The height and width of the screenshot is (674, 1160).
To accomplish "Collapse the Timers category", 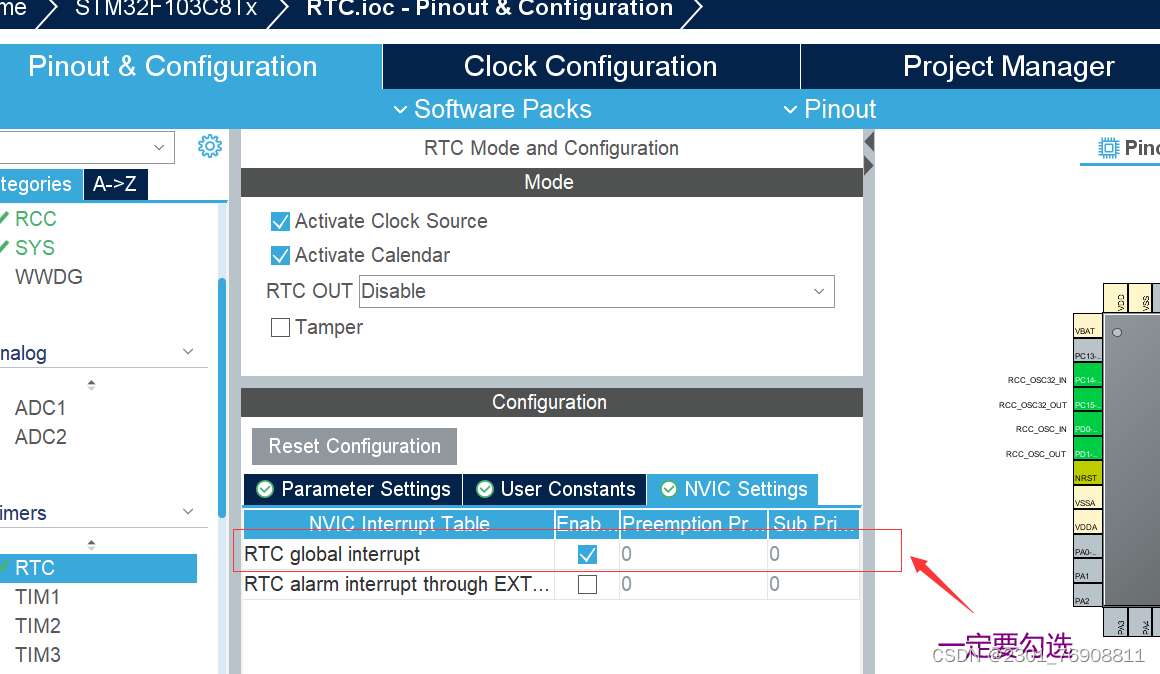I will tap(188, 512).
